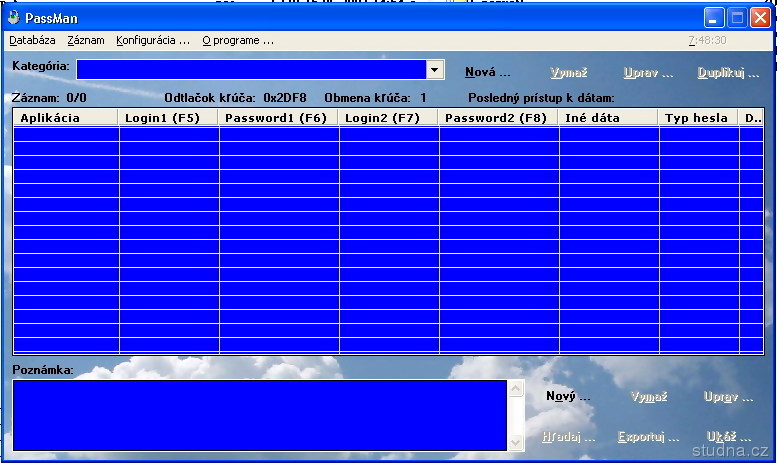Click the Password1 (F6) column header
Viewport: 777px width, 463px height.
pyautogui.click(x=278, y=118)
